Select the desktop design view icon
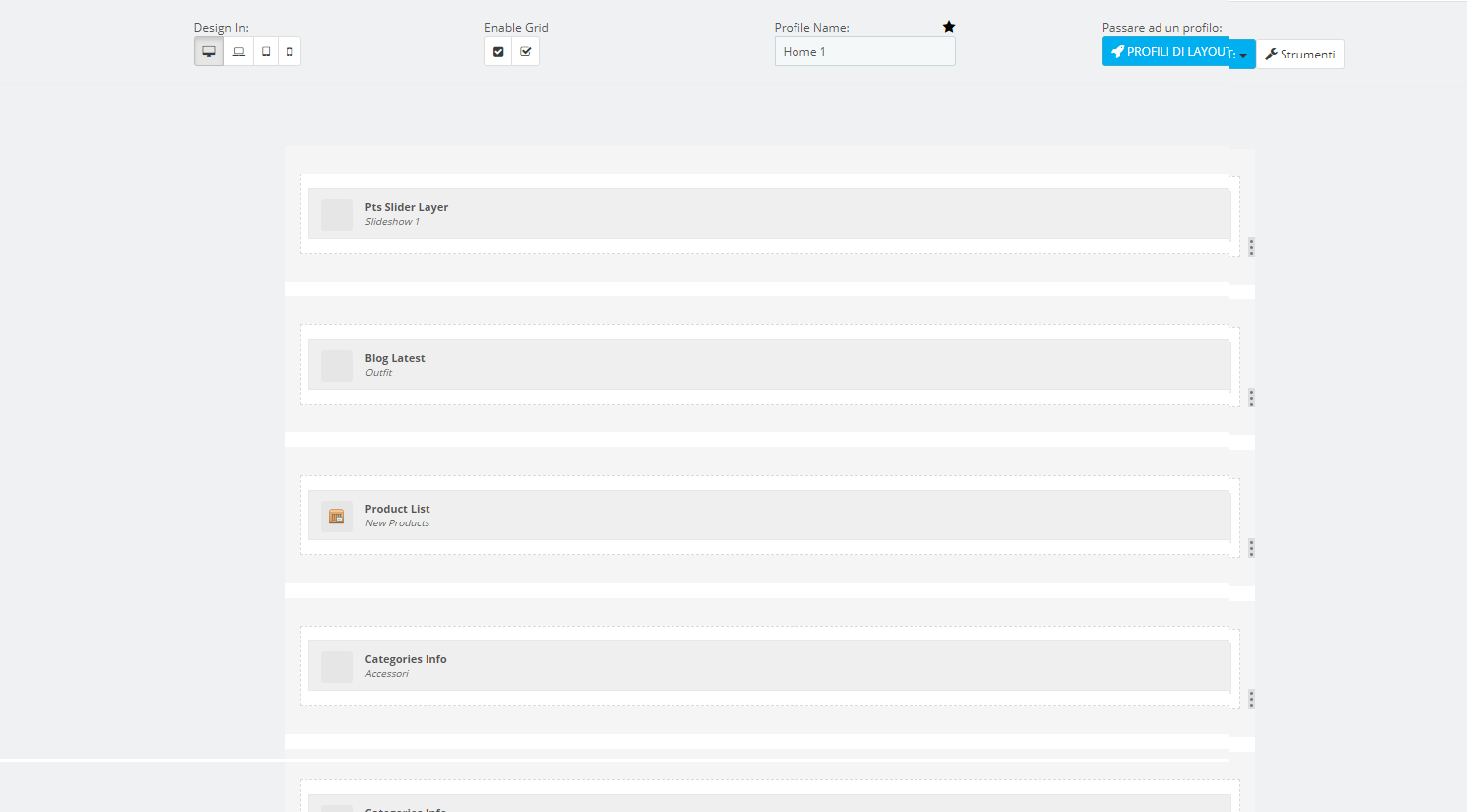This screenshot has width=1467, height=812. coord(209,52)
